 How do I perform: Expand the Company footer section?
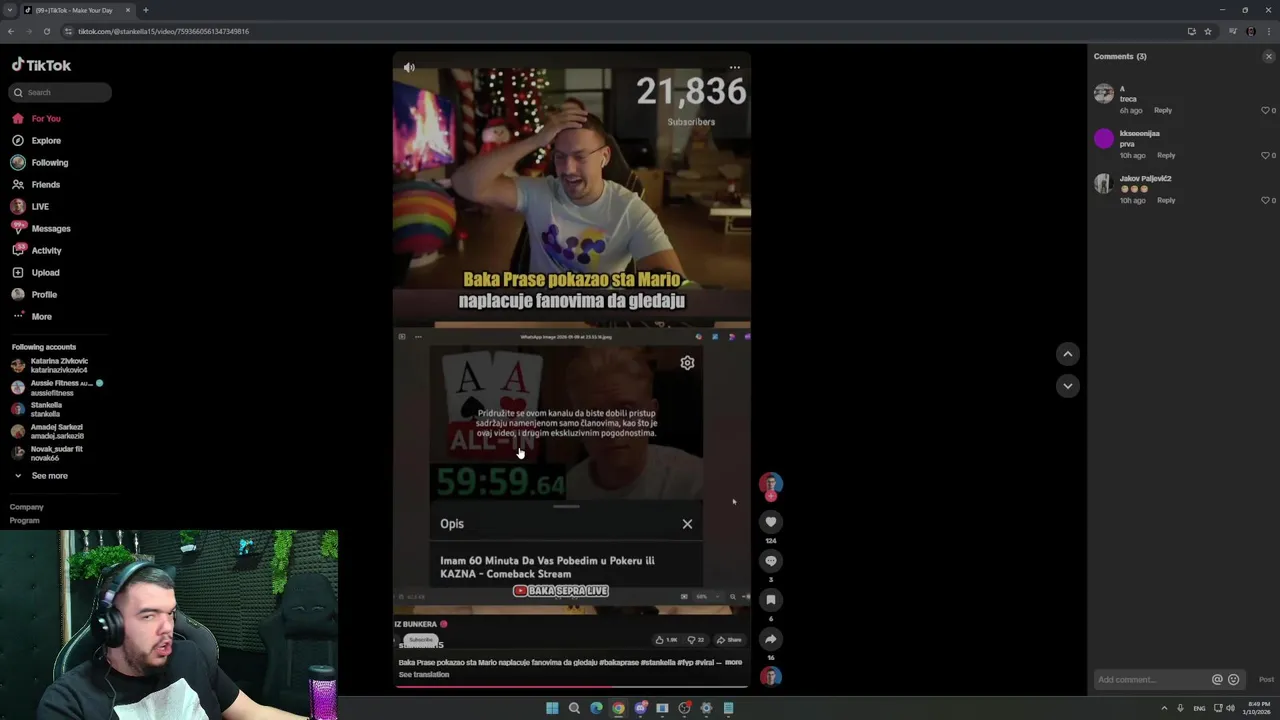(x=27, y=507)
